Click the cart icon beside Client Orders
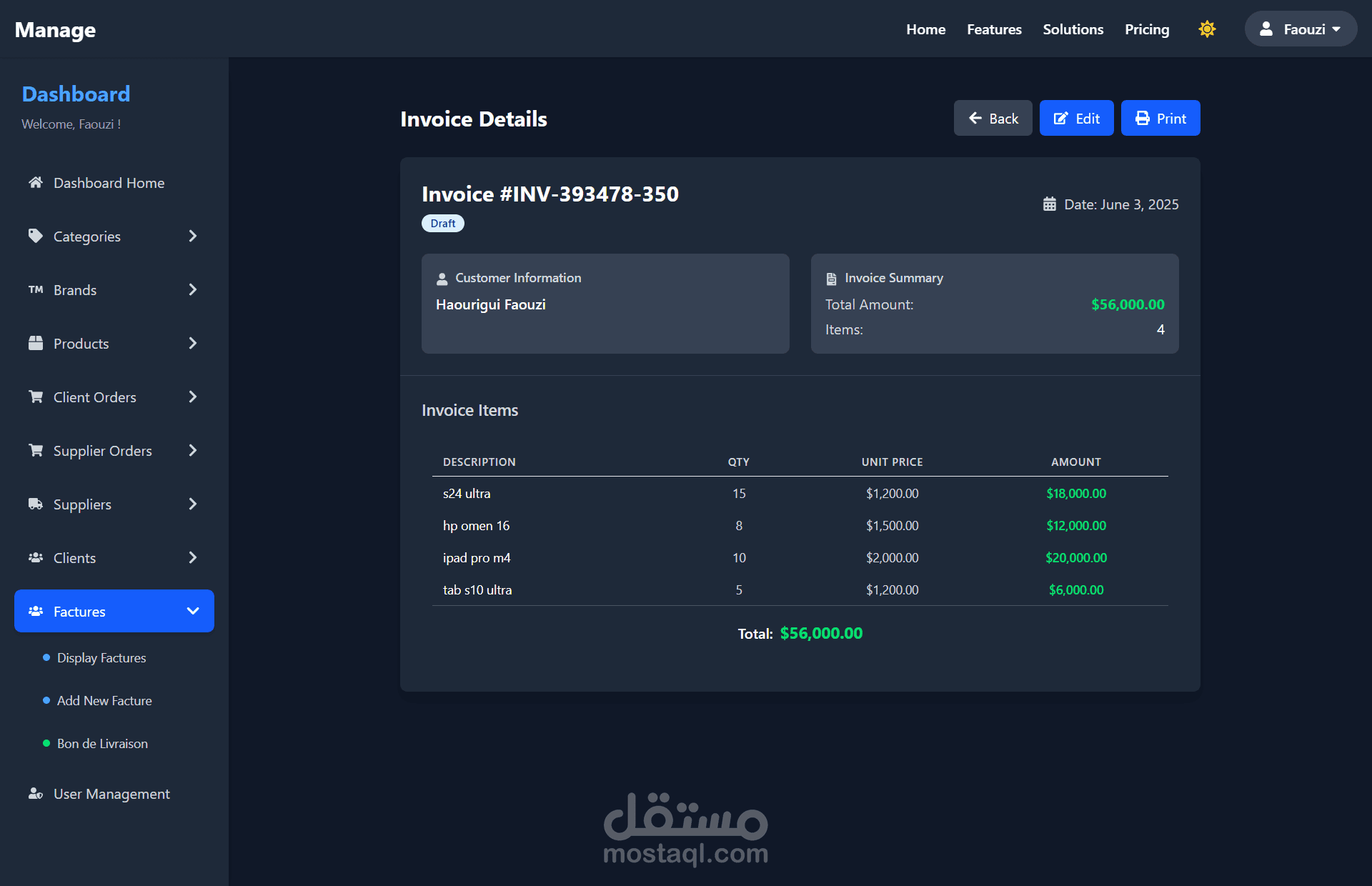Viewport: 1372px width, 886px height. [36, 397]
